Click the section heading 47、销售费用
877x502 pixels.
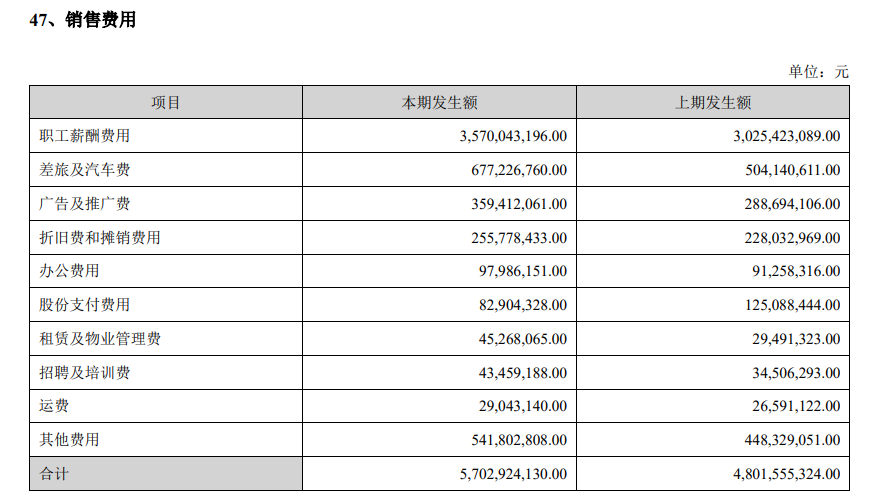tap(82, 21)
